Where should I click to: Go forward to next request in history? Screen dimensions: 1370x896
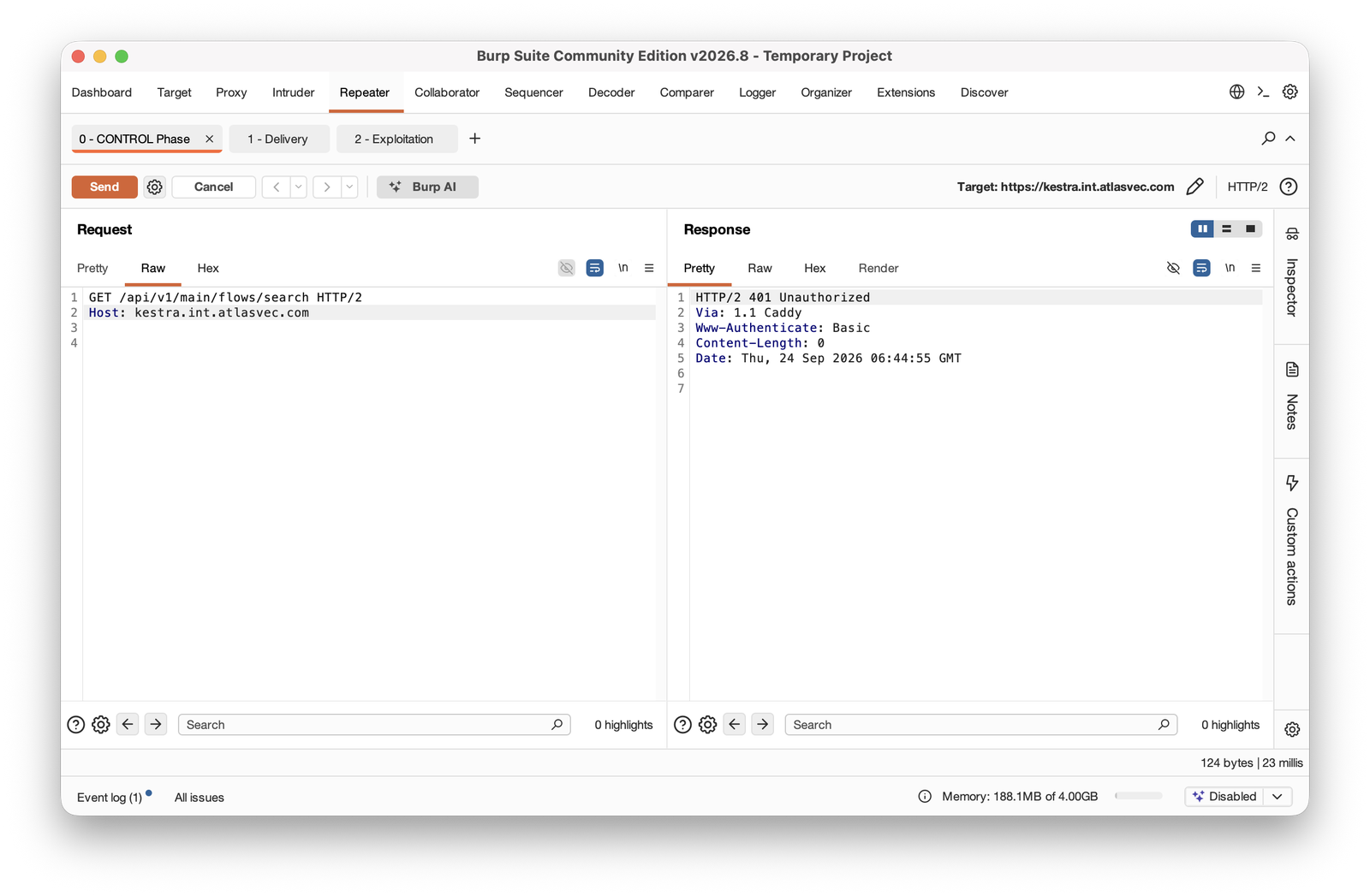(326, 187)
